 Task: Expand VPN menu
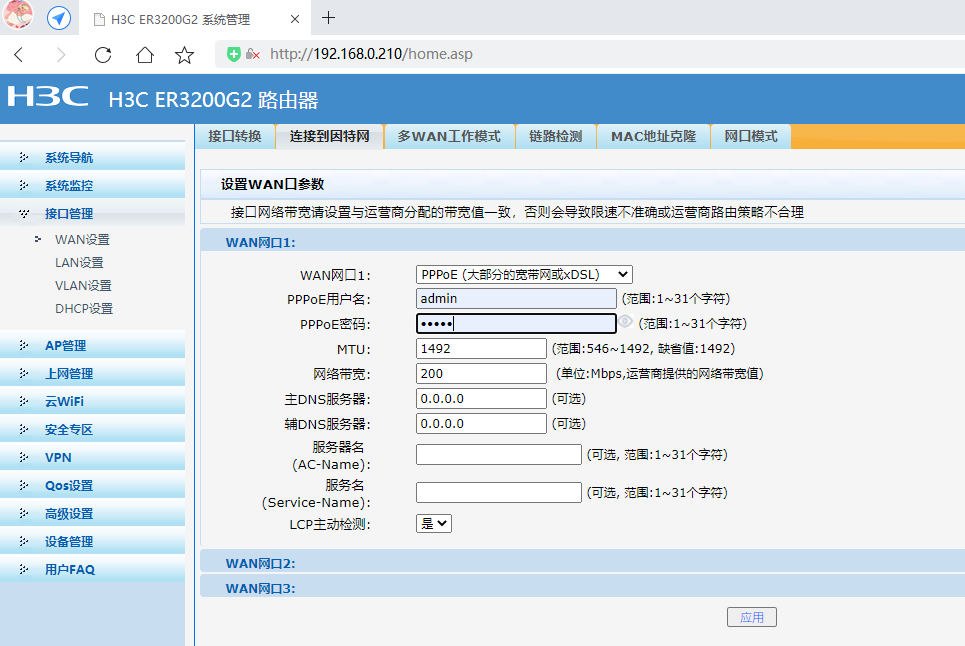92,457
